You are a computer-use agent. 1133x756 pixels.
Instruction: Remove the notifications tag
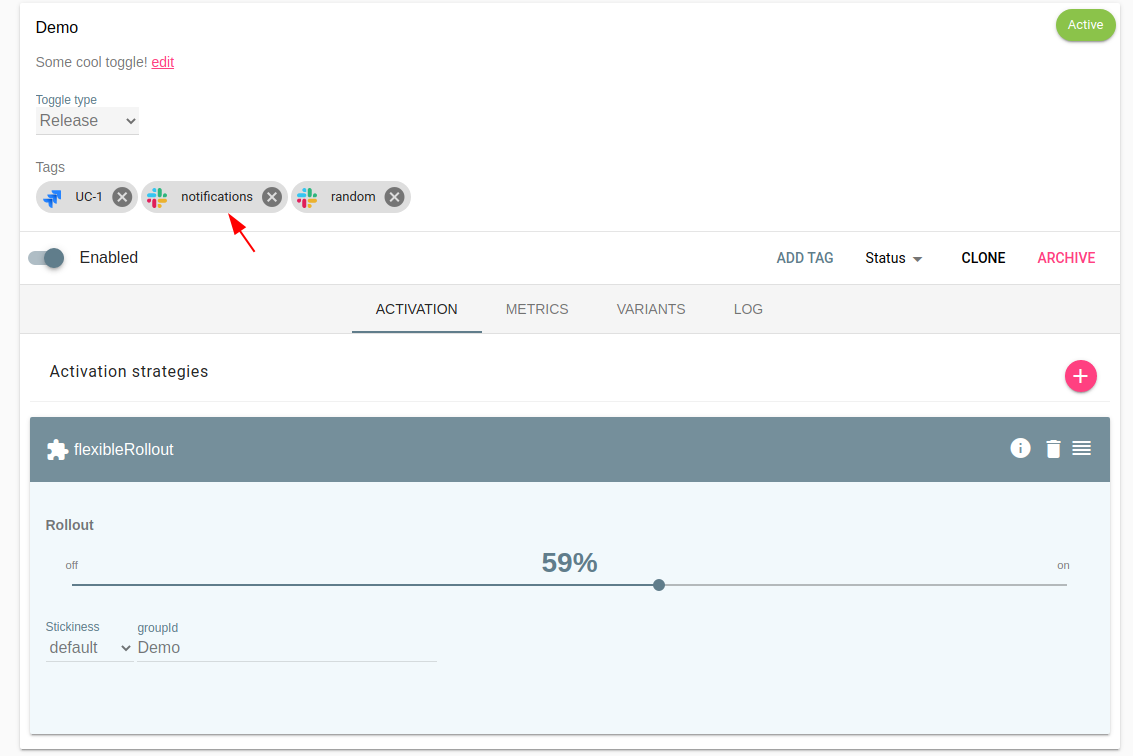coord(271,197)
